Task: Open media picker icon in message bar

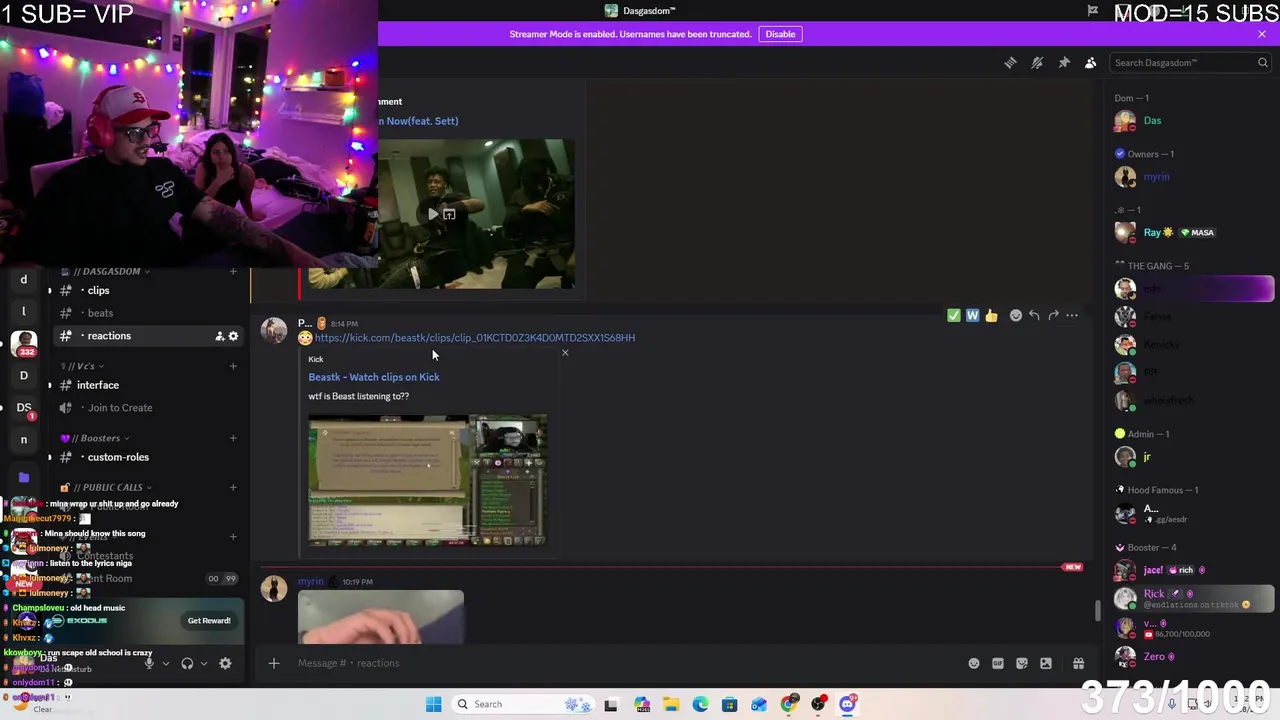Action: pyautogui.click(x=1046, y=663)
